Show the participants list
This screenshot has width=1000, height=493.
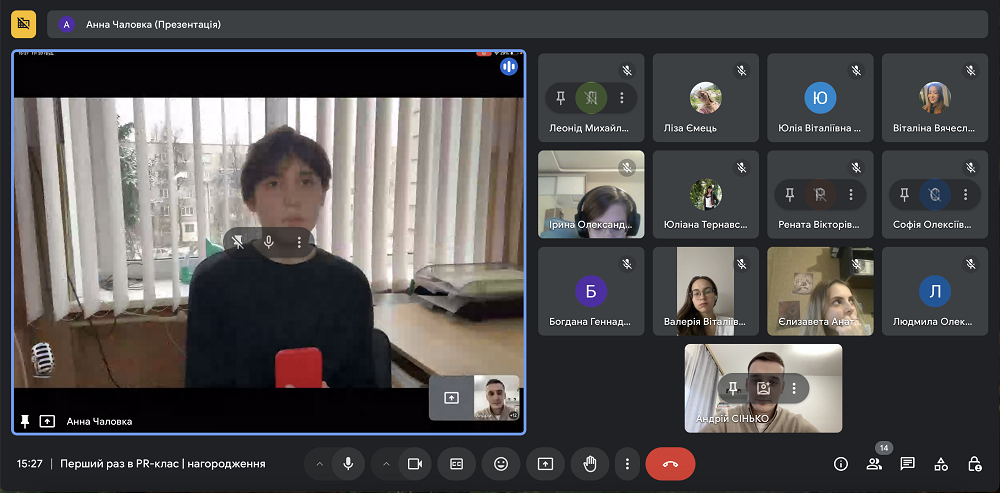pyautogui.click(x=874, y=464)
